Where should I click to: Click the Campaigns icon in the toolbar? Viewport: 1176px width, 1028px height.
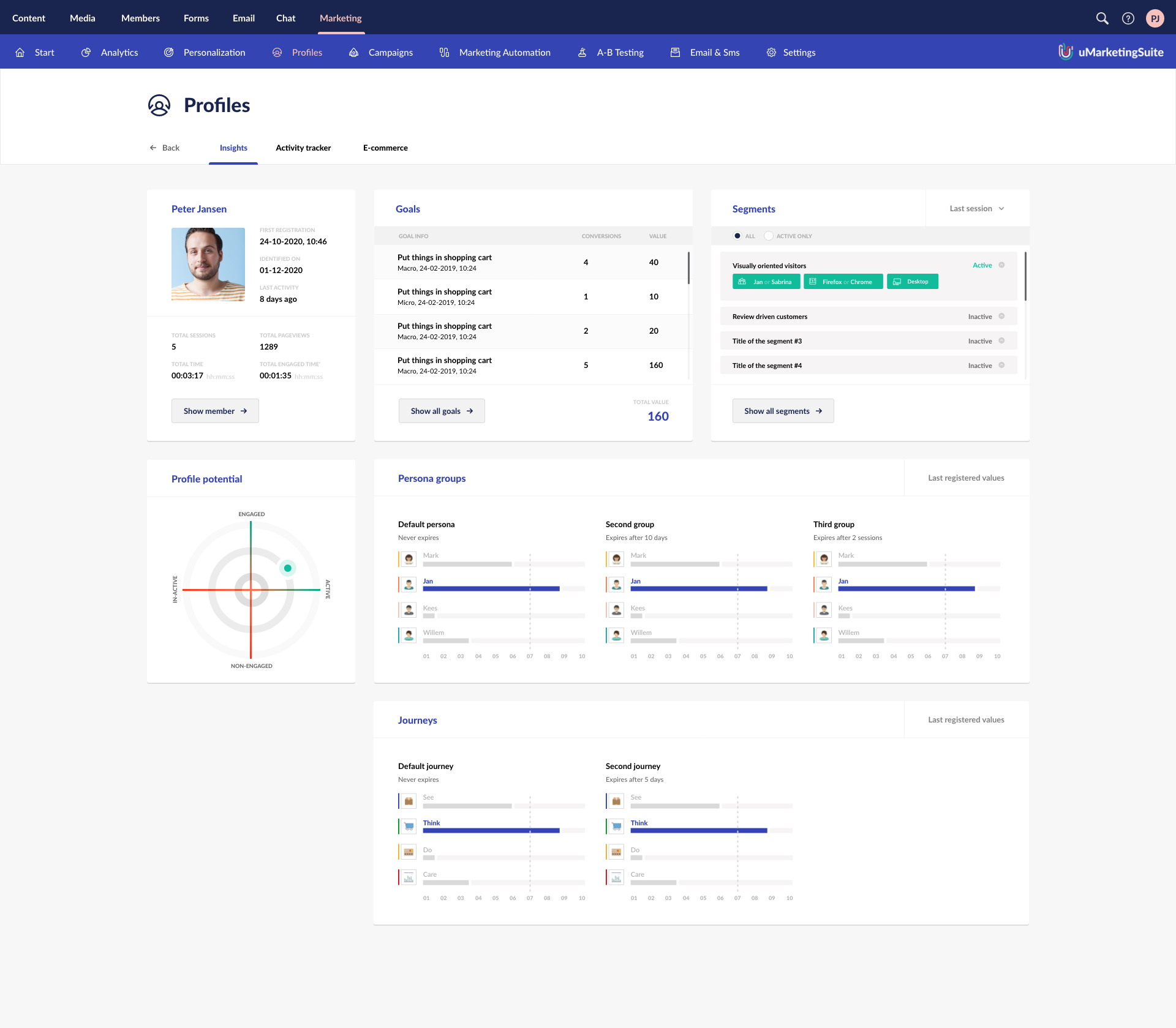(x=354, y=53)
